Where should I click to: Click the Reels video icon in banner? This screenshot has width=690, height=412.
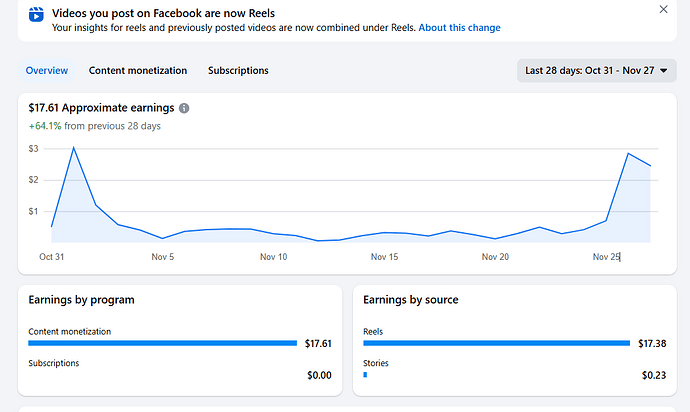[35, 14]
